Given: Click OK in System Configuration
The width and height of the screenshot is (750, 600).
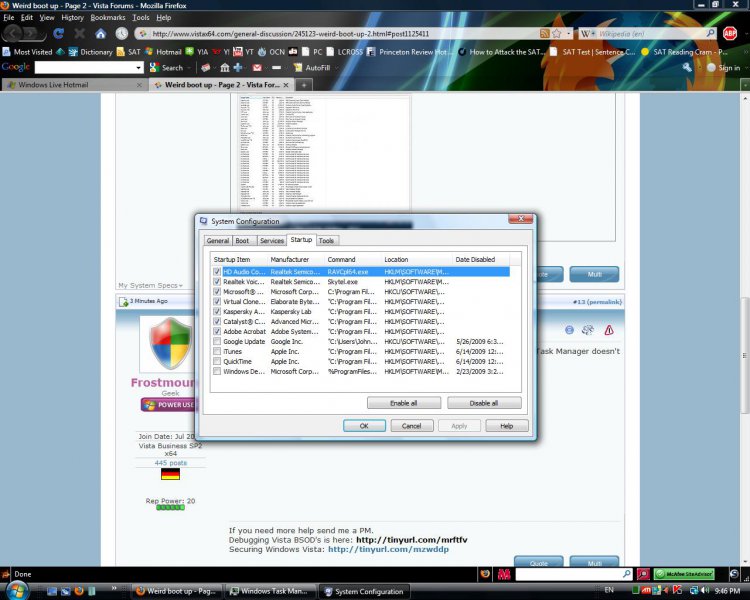Looking at the screenshot, I should click(364, 425).
